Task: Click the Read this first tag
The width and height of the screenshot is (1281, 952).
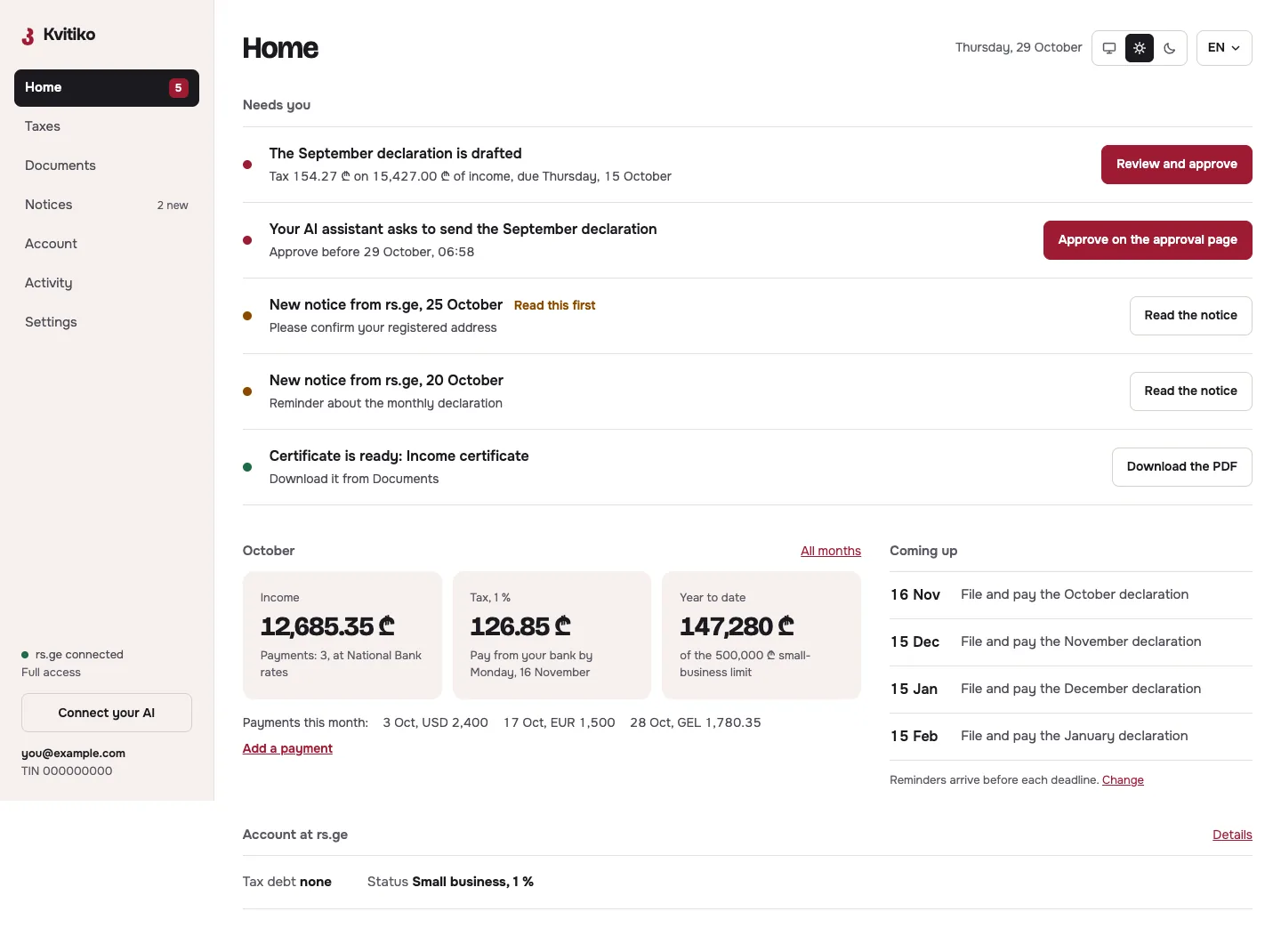Action: pyautogui.click(x=555, y=305)
